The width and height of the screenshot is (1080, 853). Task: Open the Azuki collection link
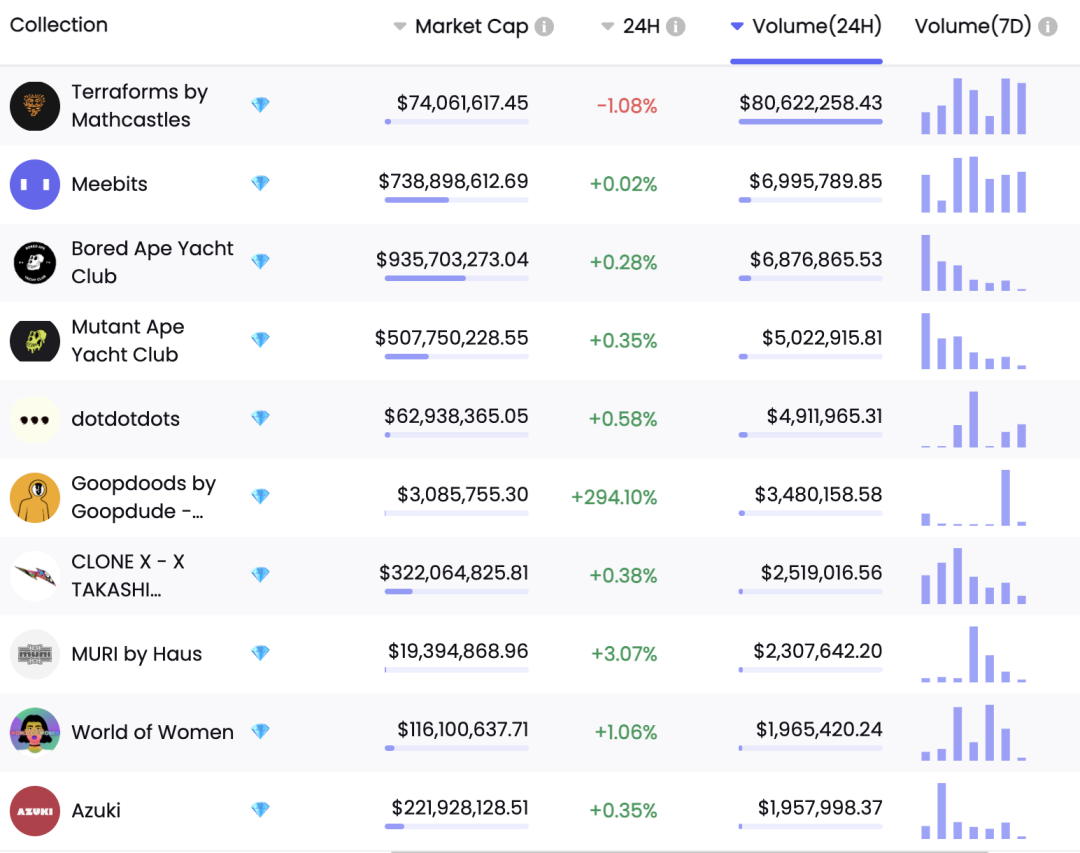click(96, 810)
